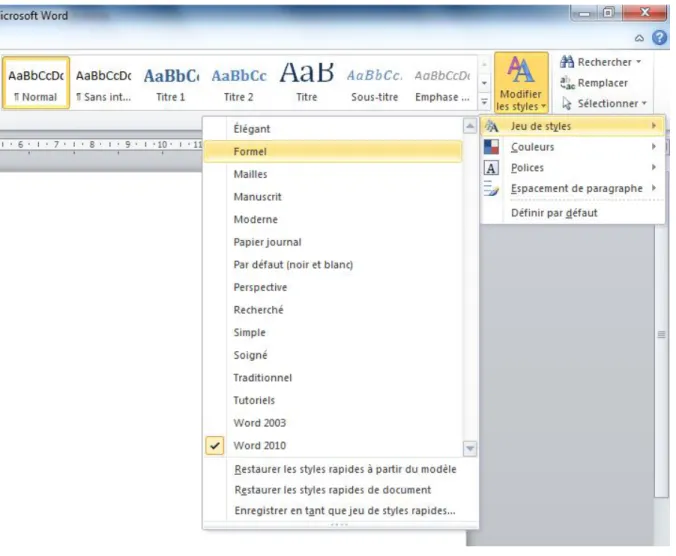The height and width of the screenshot is (556, 676).
Task: Click the Polices letter A icon
Action: 491,168
